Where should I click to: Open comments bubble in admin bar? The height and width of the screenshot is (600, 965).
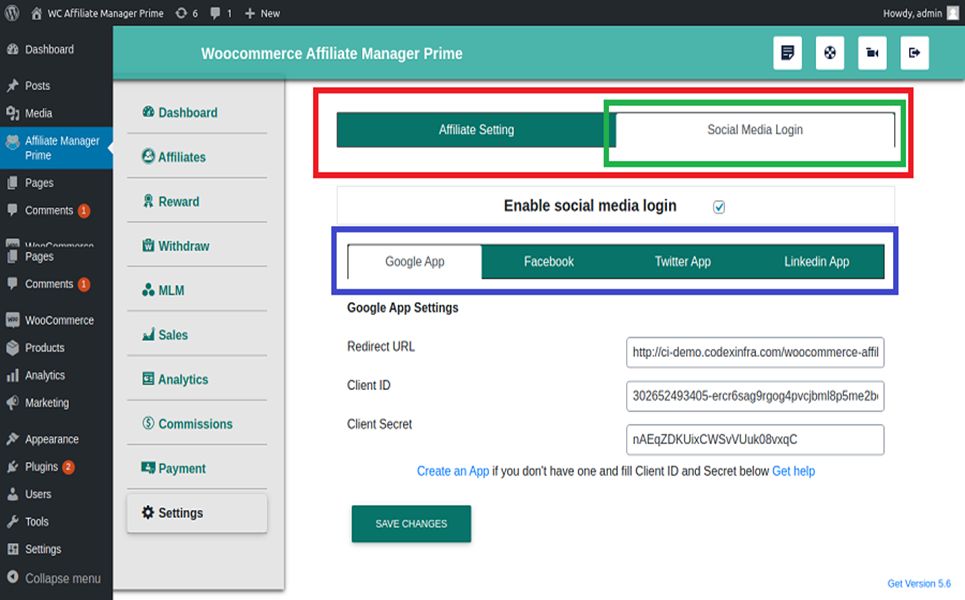[x=221, y=13]
